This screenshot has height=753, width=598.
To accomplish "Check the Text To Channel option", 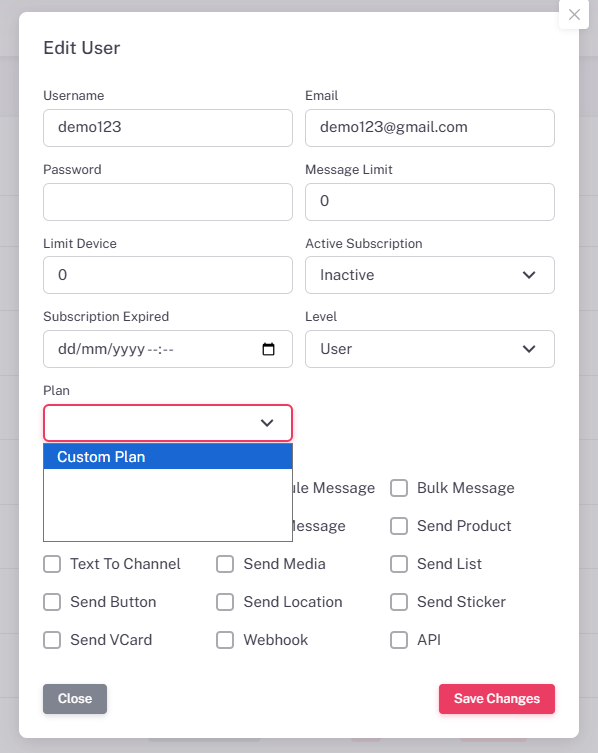I will coord(52,564).
